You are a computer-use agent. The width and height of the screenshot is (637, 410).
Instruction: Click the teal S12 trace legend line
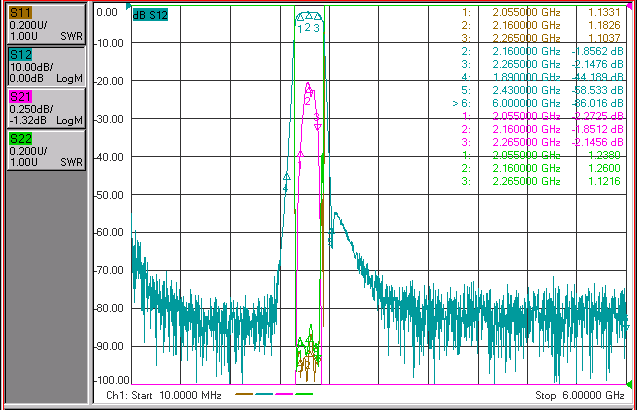(264, 394)
